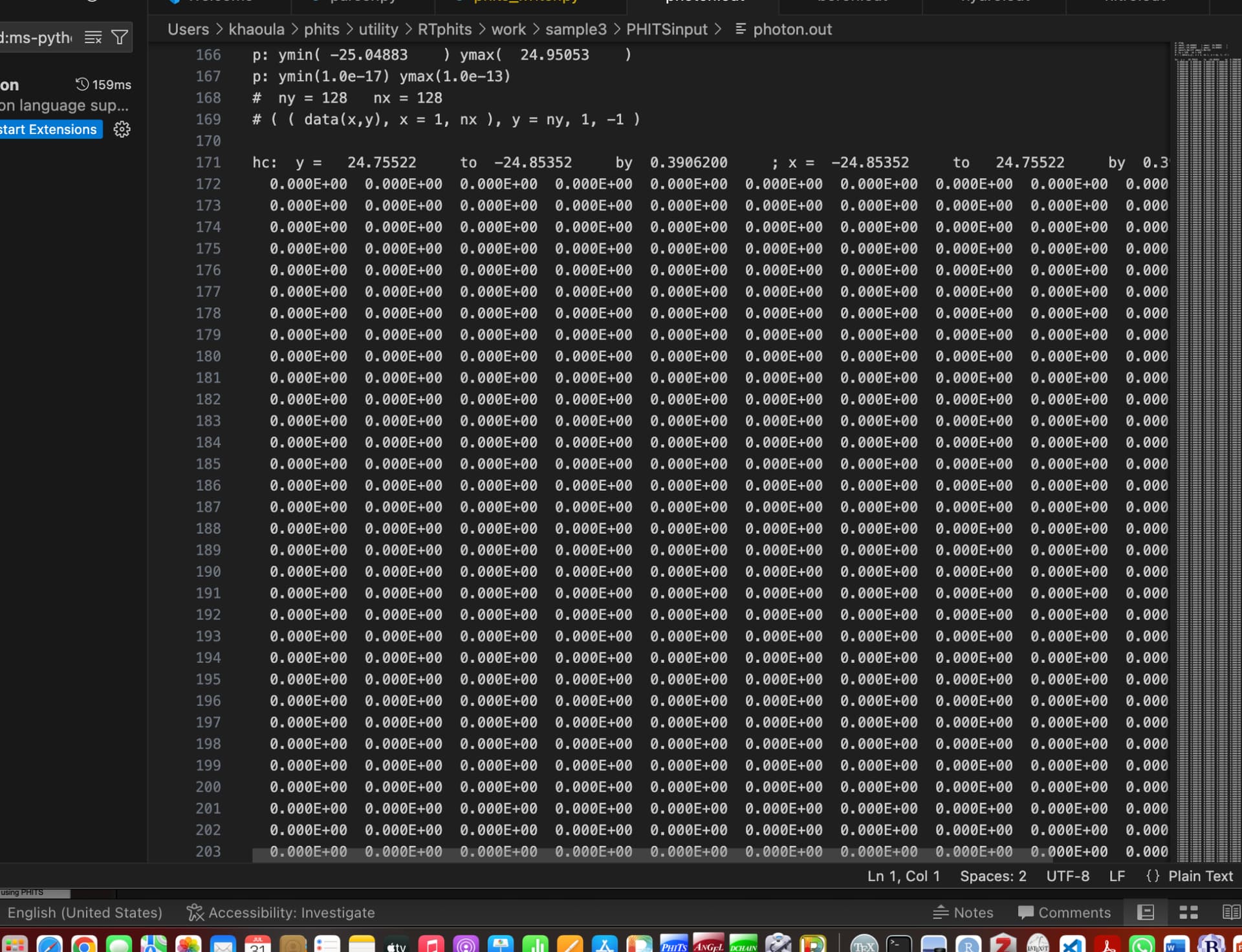
Task: Open the Notes pane
Action: click(x=963, y=913)
